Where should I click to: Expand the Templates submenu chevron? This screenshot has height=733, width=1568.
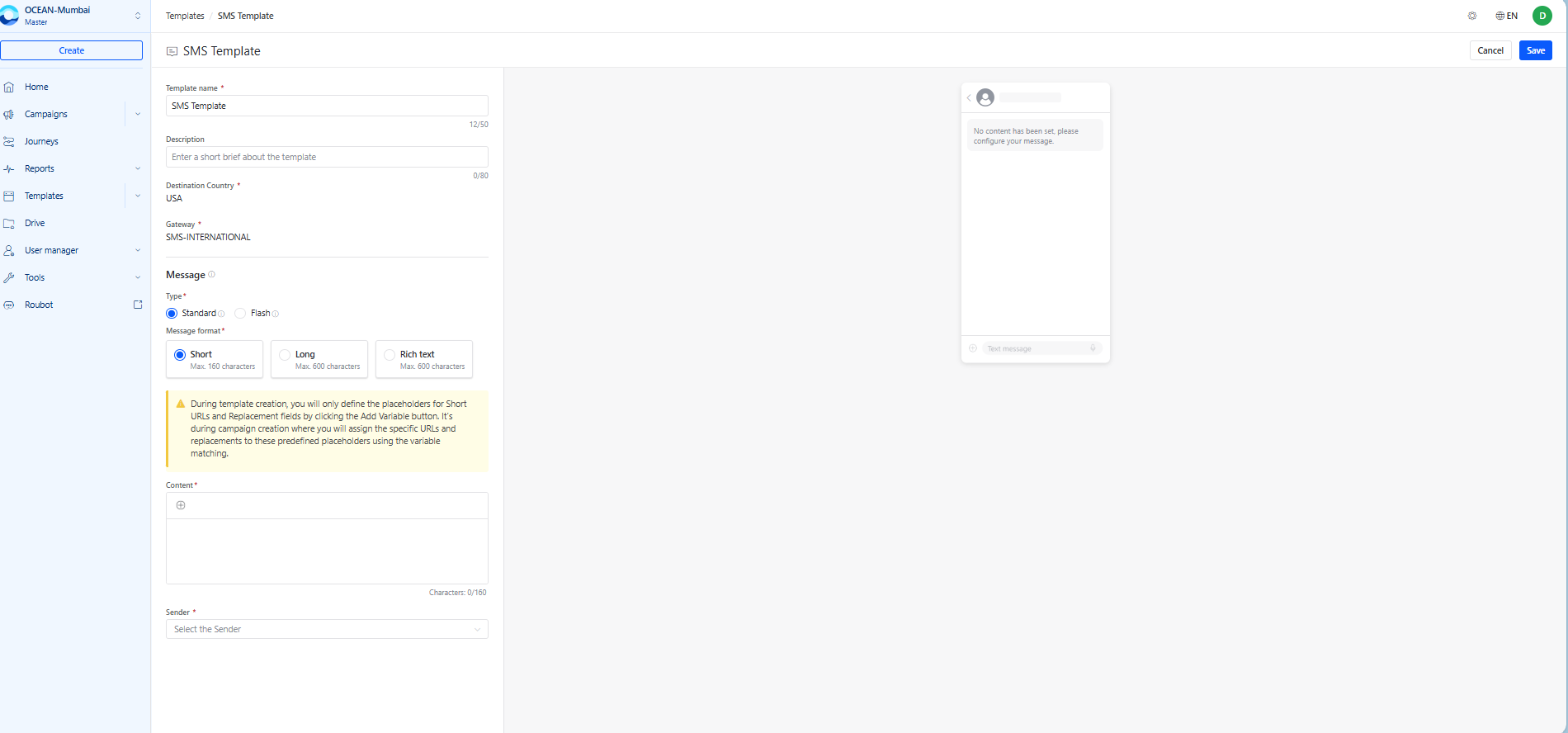(138, 196)
